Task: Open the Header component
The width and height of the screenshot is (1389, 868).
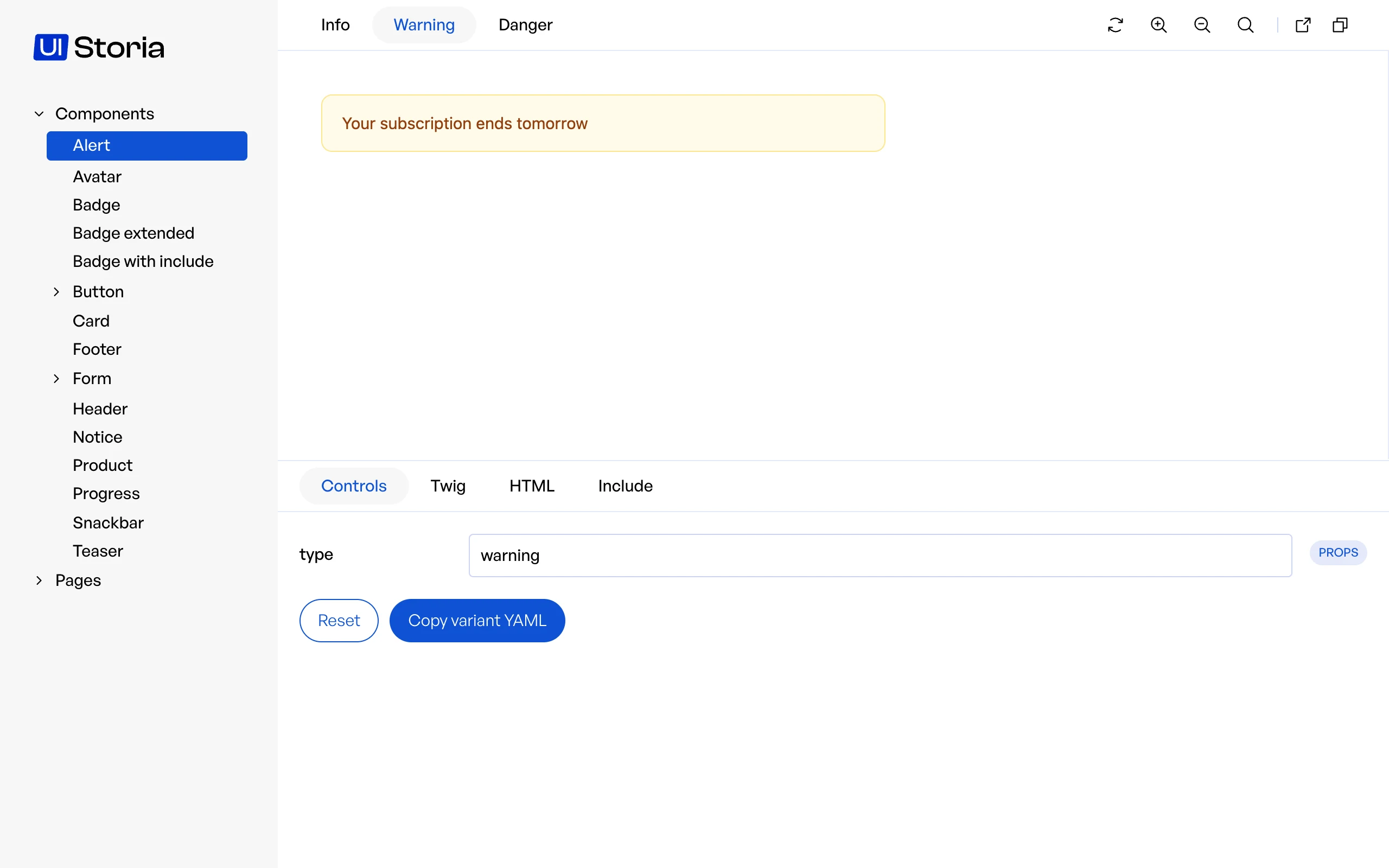Action: [x=100, y=409]
